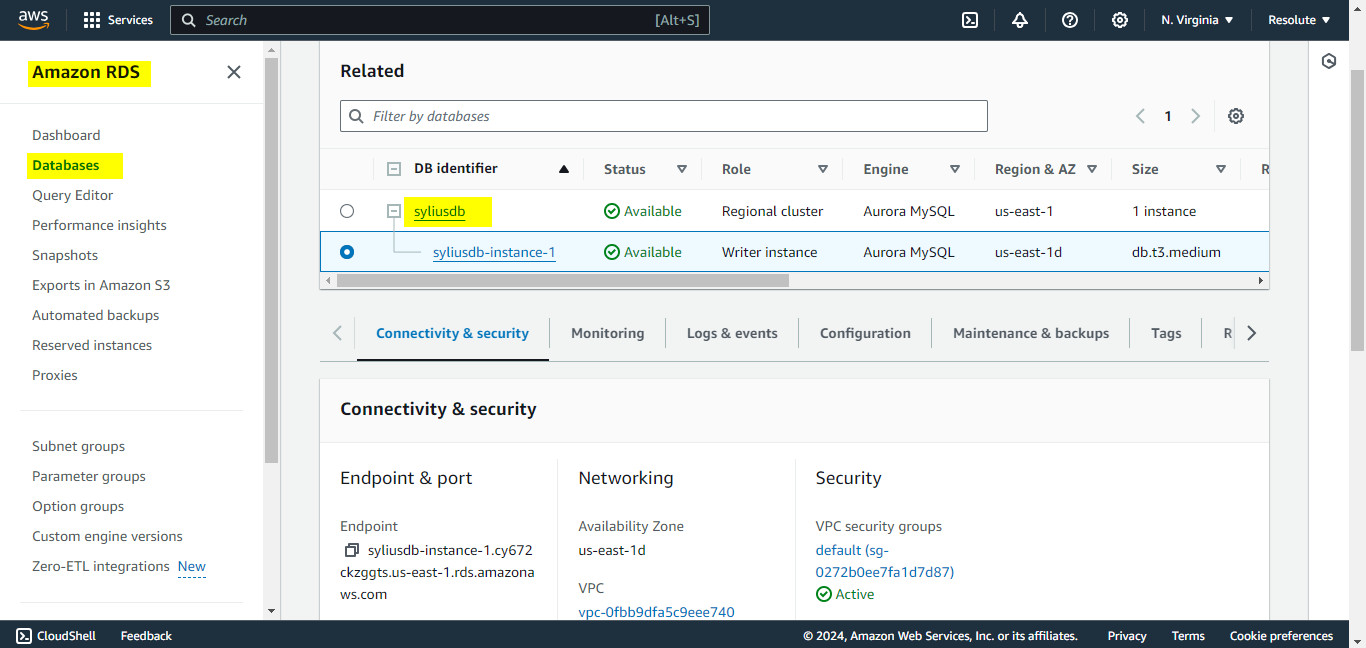
Task: Launch CloudShell from top bar icon
Action: [x=970, y=20]
